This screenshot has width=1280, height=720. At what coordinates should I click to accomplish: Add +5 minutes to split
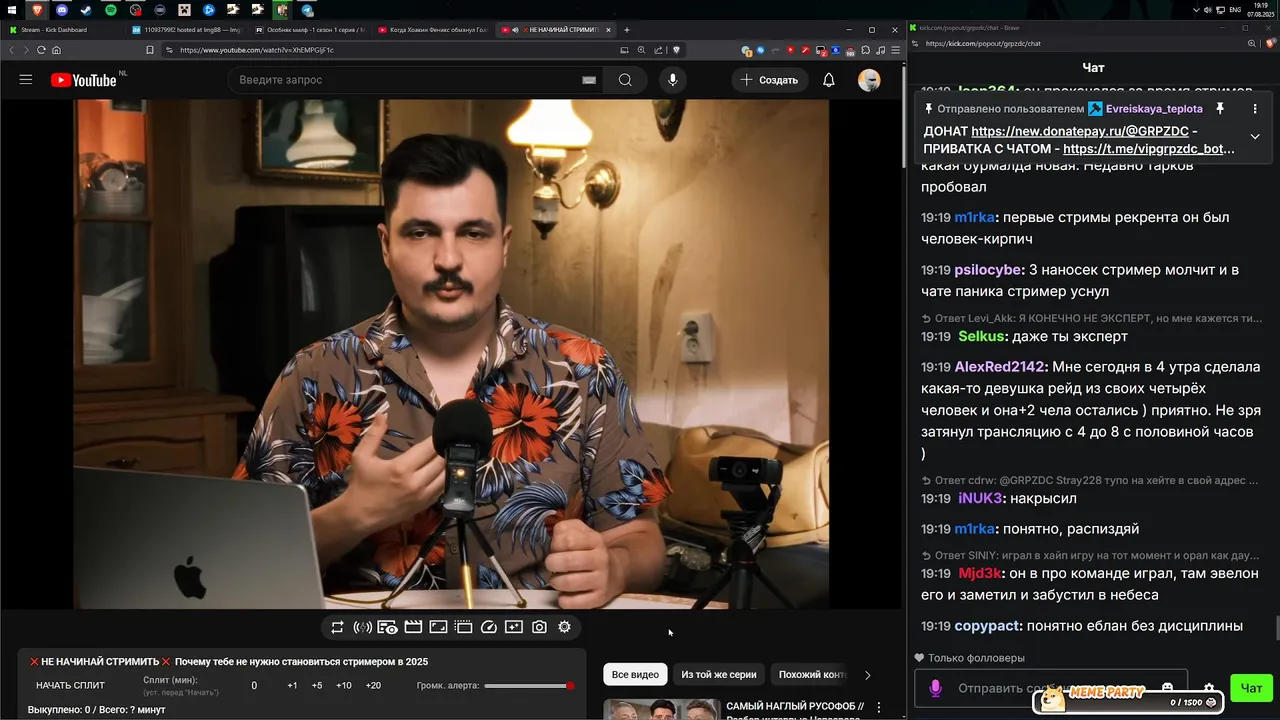click(317, 685)
